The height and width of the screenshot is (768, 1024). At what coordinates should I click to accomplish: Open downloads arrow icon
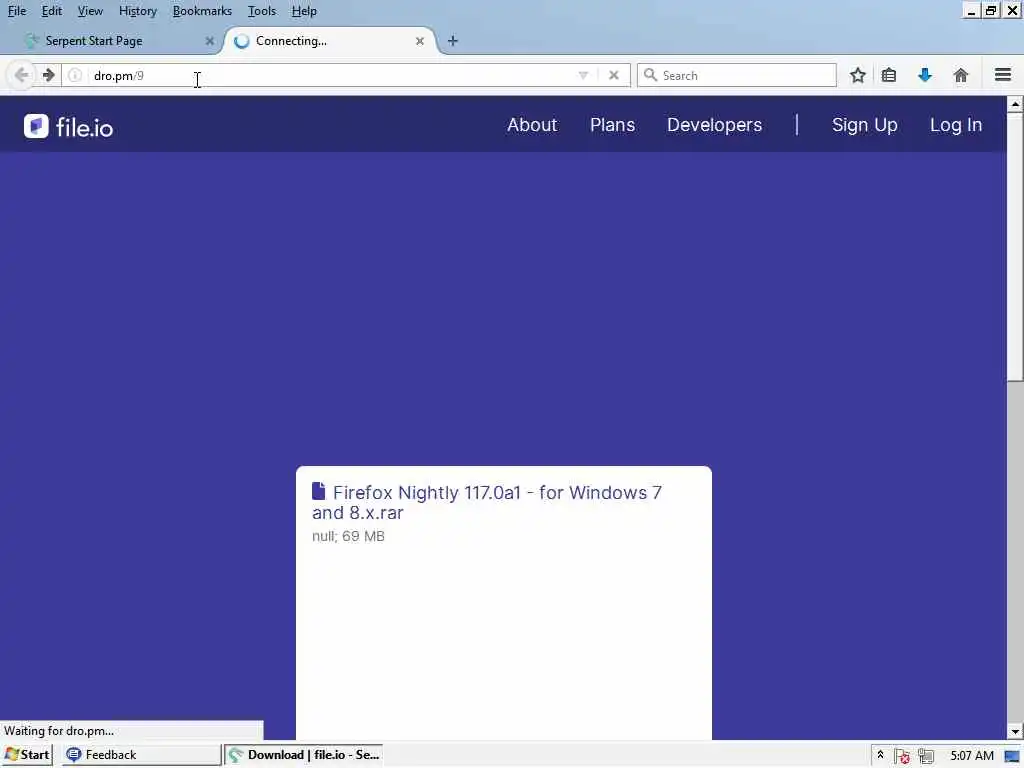(924, 75)
